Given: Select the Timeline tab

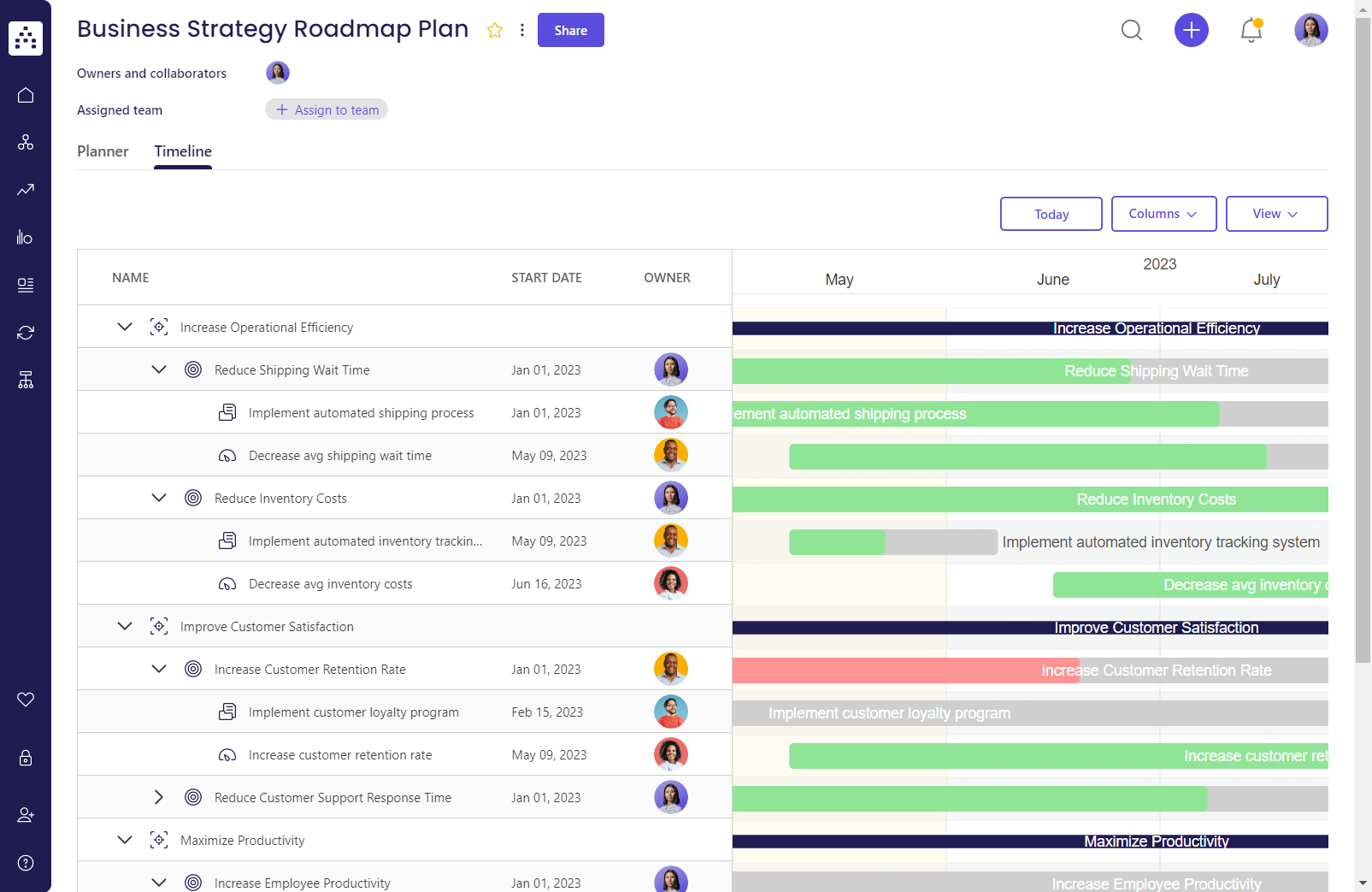Looking at the screenshot, I should (x=182, y=151).
